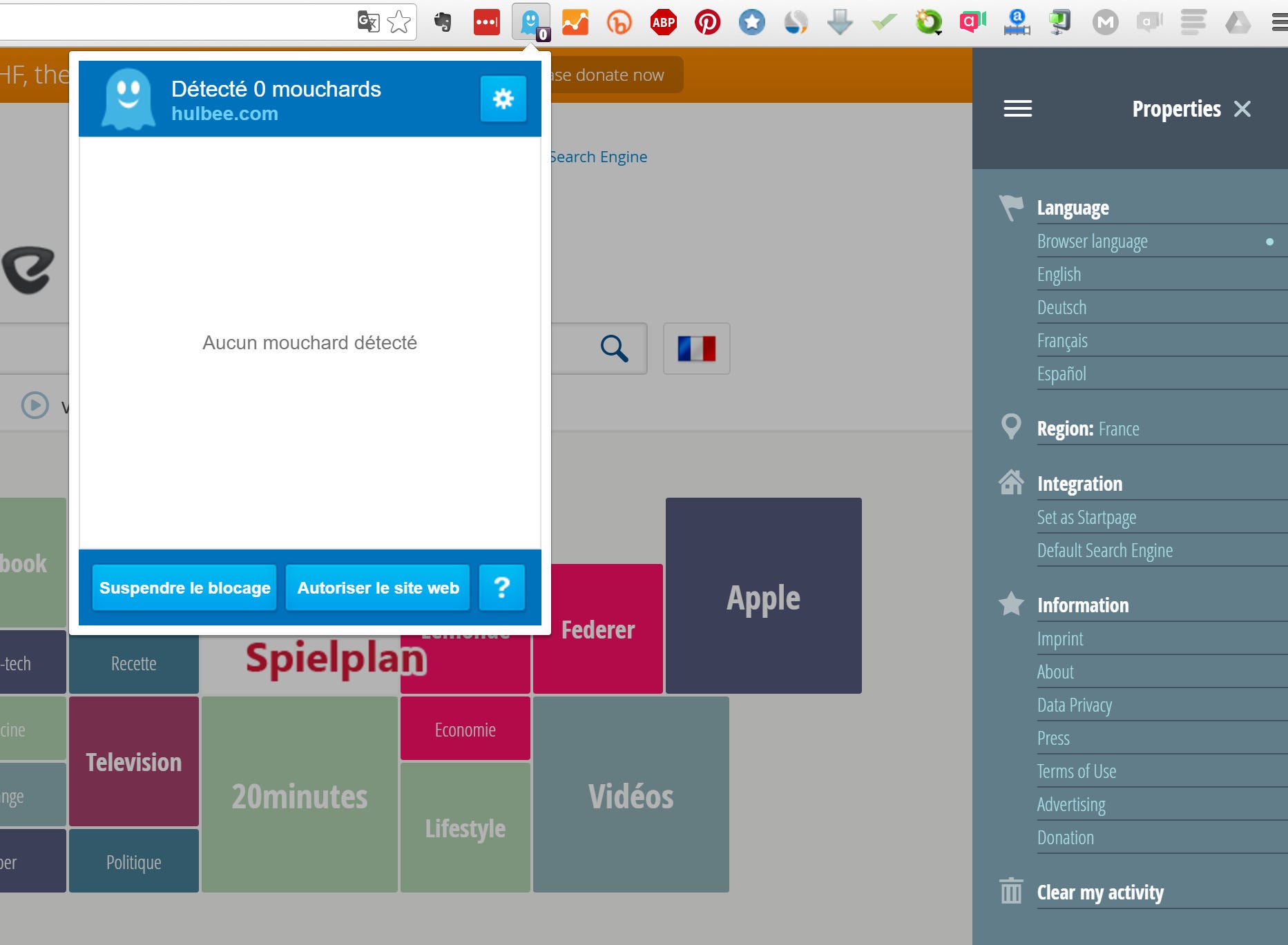Click the Economie tile
The image size is (1288, 945).
(x=465, y=728)
